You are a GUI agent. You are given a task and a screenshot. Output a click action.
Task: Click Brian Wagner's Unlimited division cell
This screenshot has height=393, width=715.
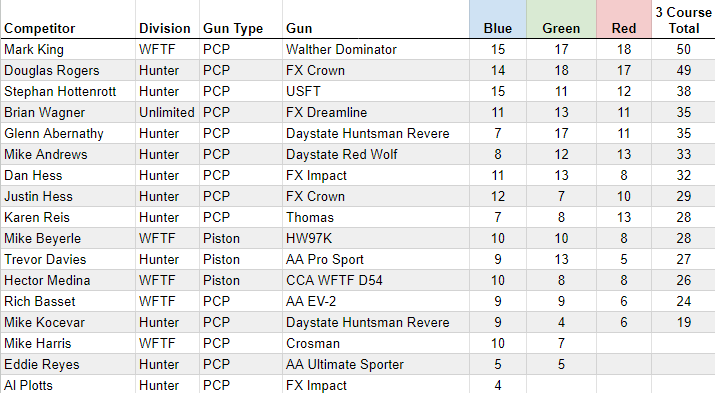(x=167, y=112)
